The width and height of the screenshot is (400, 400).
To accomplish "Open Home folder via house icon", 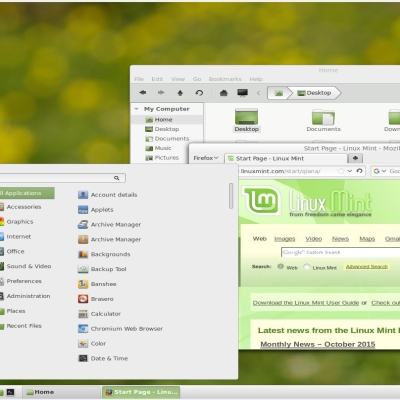I will click(x=224, y=93).
